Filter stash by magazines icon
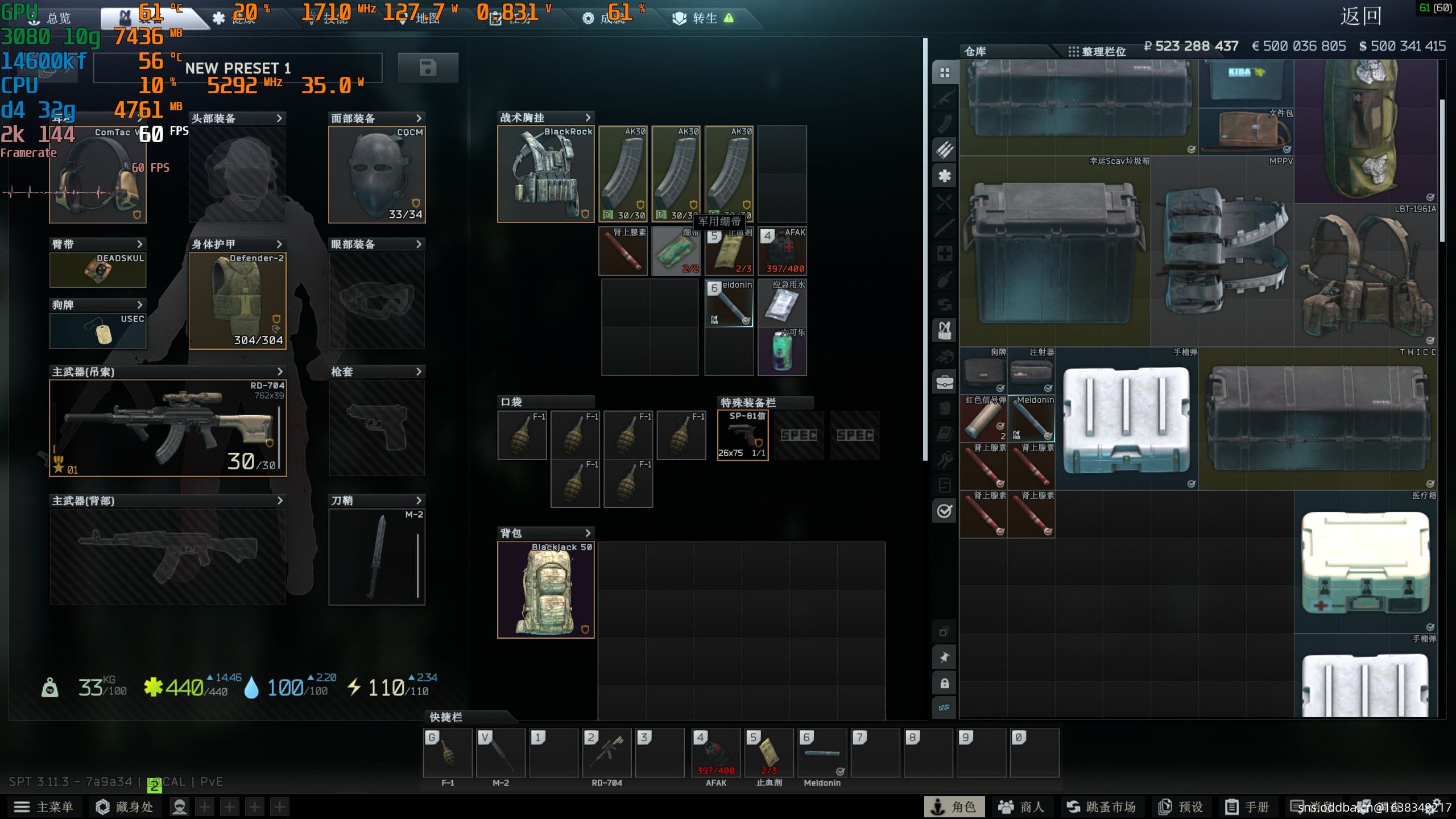Screen dimensions: 1456x819 [945, 124]
